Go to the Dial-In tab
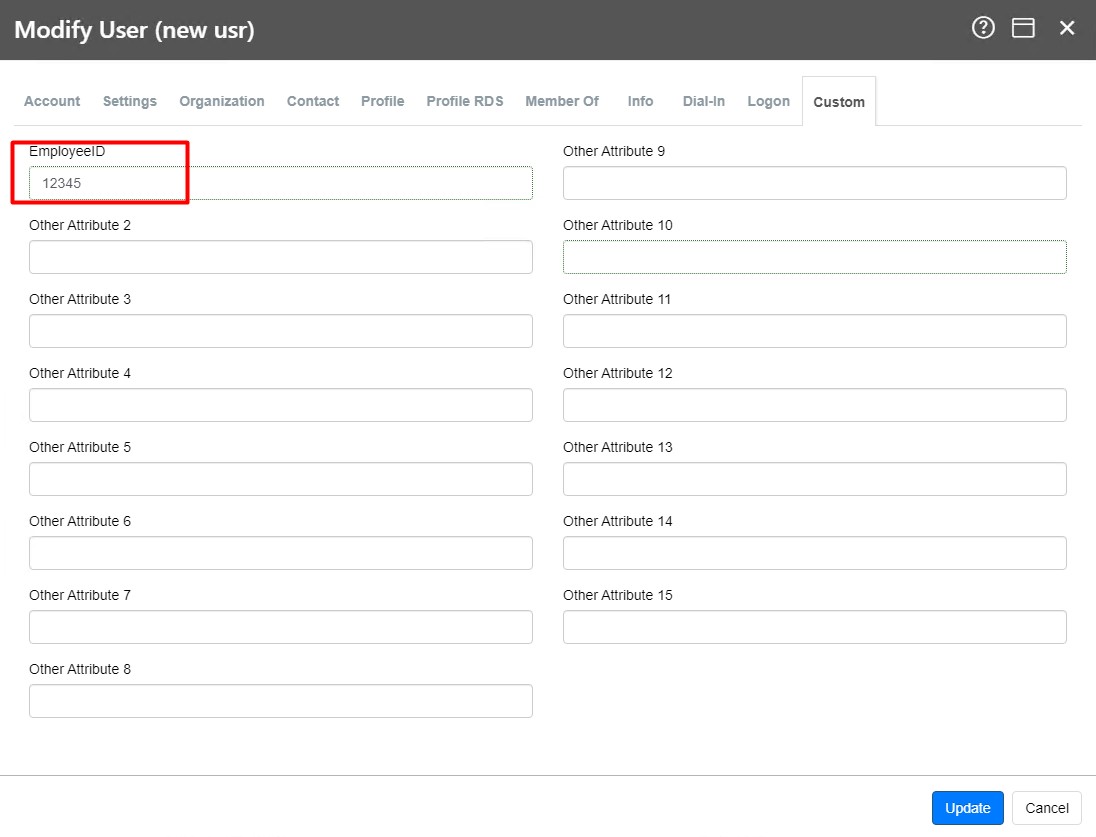 pyautogui.click(x=703, y=101)
